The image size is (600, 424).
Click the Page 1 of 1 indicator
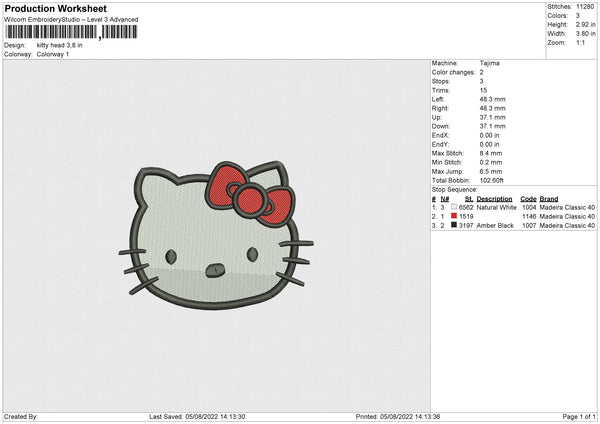(x=579, y=417)
